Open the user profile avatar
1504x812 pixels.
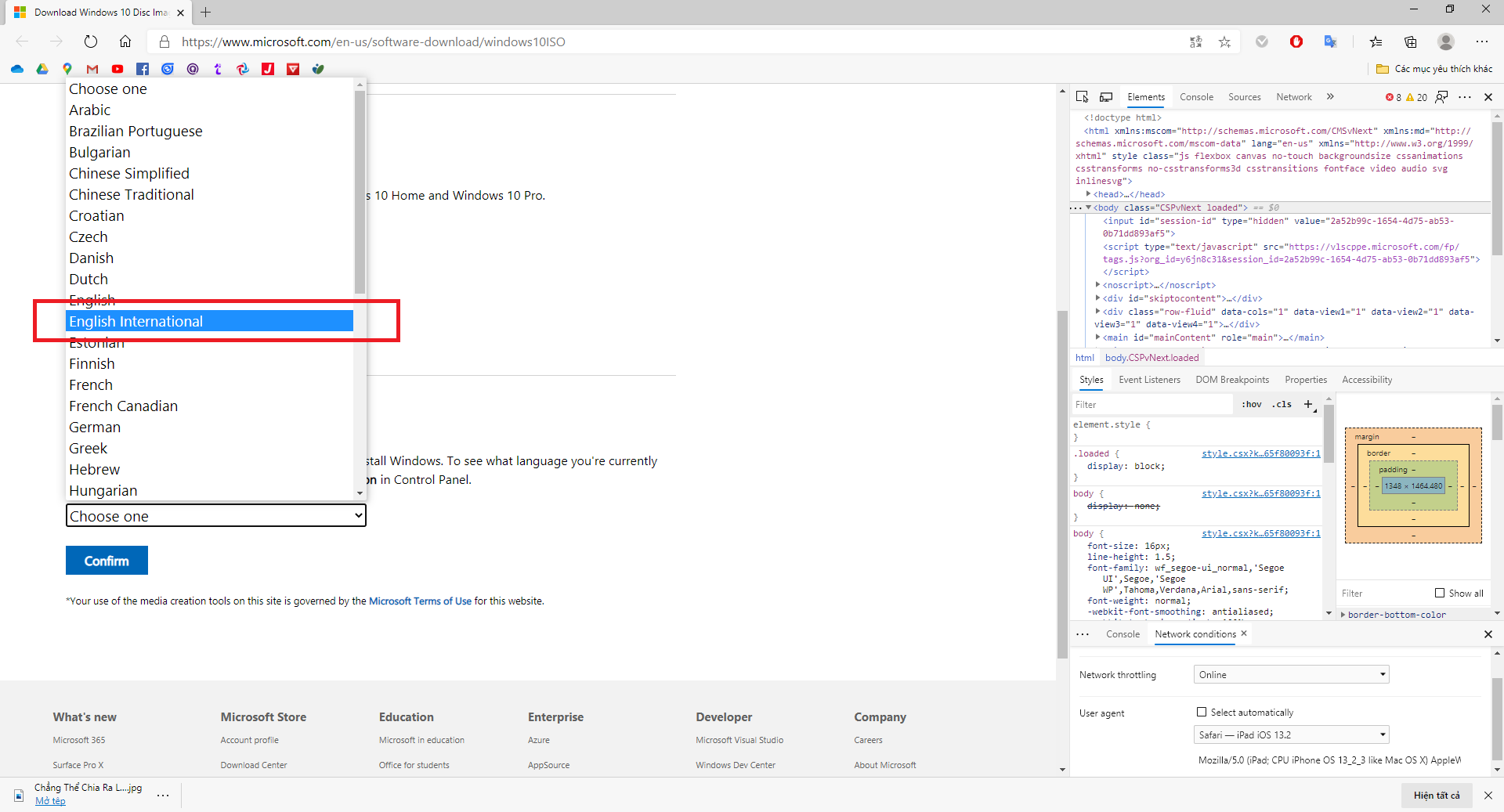[1446, 42]
